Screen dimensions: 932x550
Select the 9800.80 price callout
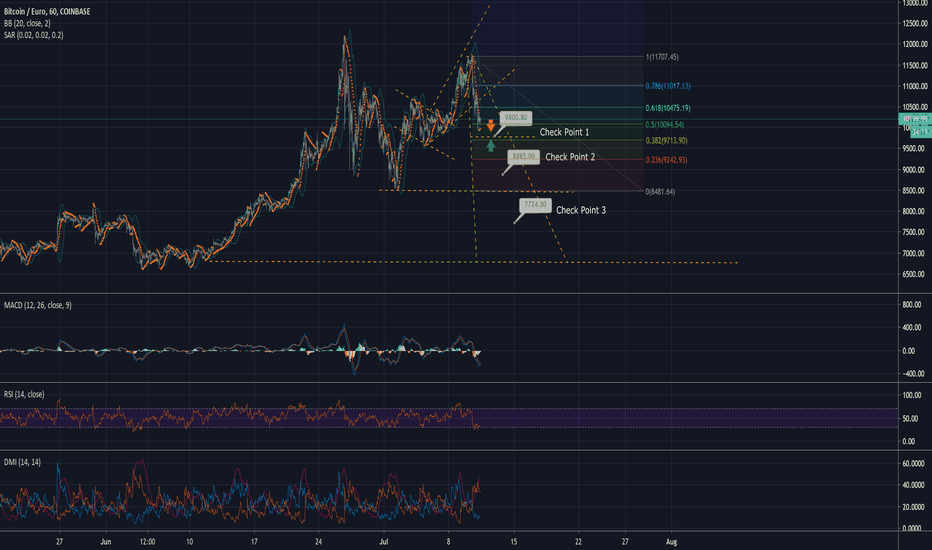point(515,118)
